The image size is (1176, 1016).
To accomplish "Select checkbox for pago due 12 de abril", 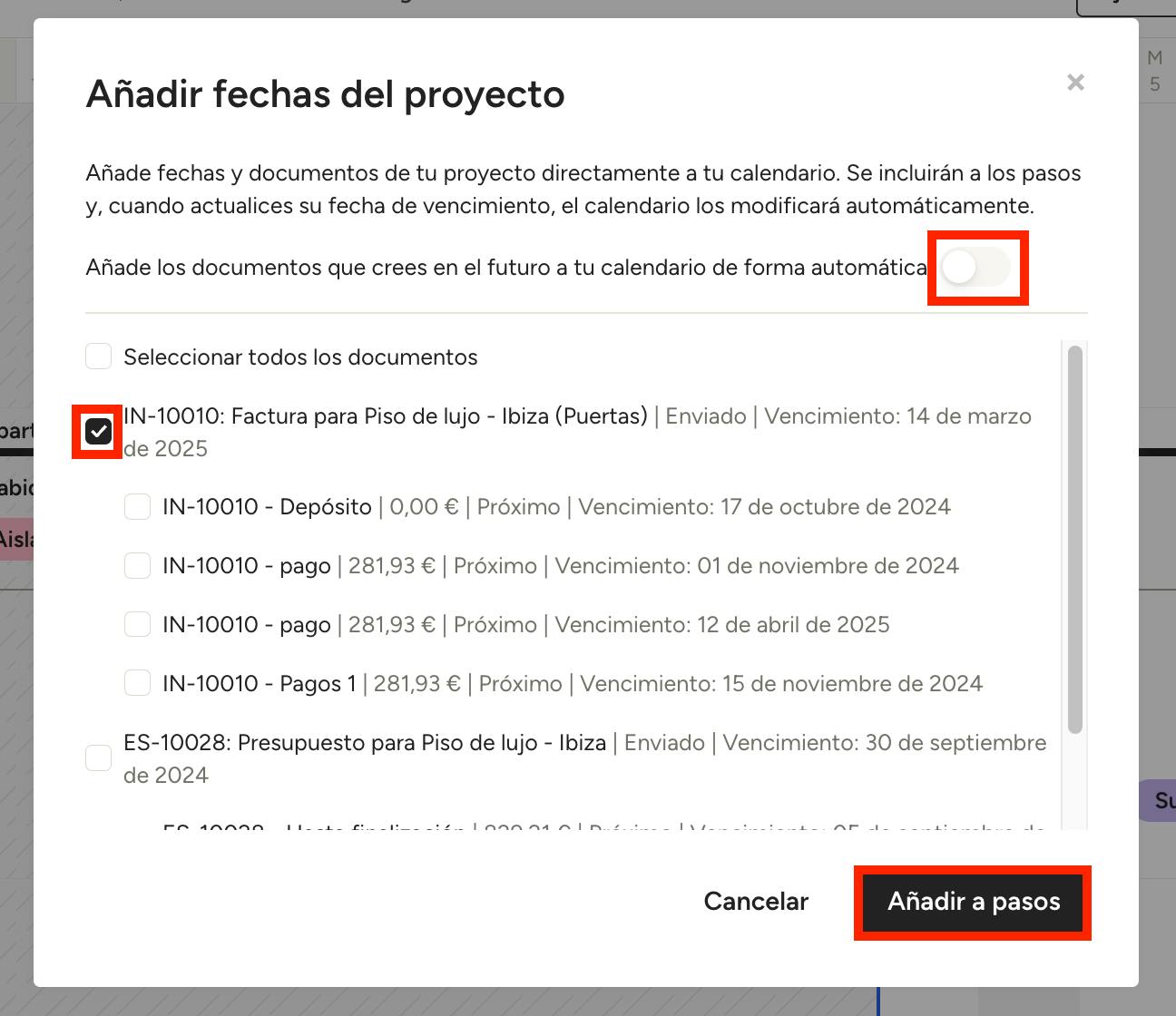I will (x=137, y=625).
